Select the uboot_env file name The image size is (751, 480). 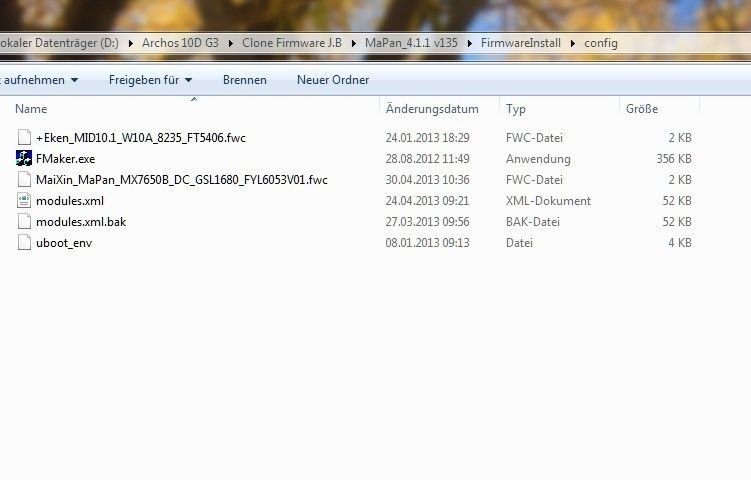tap(64, 243)
